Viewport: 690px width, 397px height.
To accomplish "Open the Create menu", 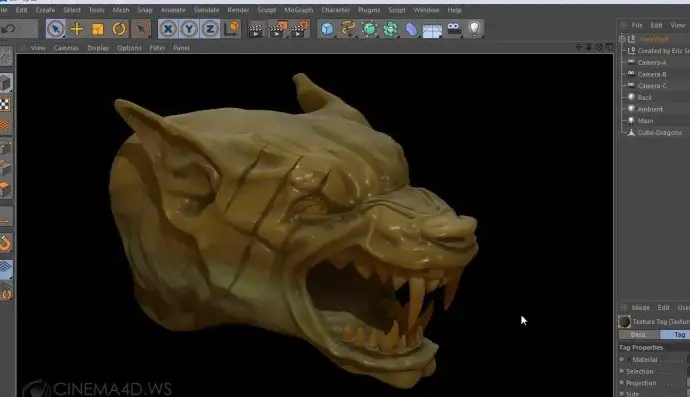I will tap(45, 10).
